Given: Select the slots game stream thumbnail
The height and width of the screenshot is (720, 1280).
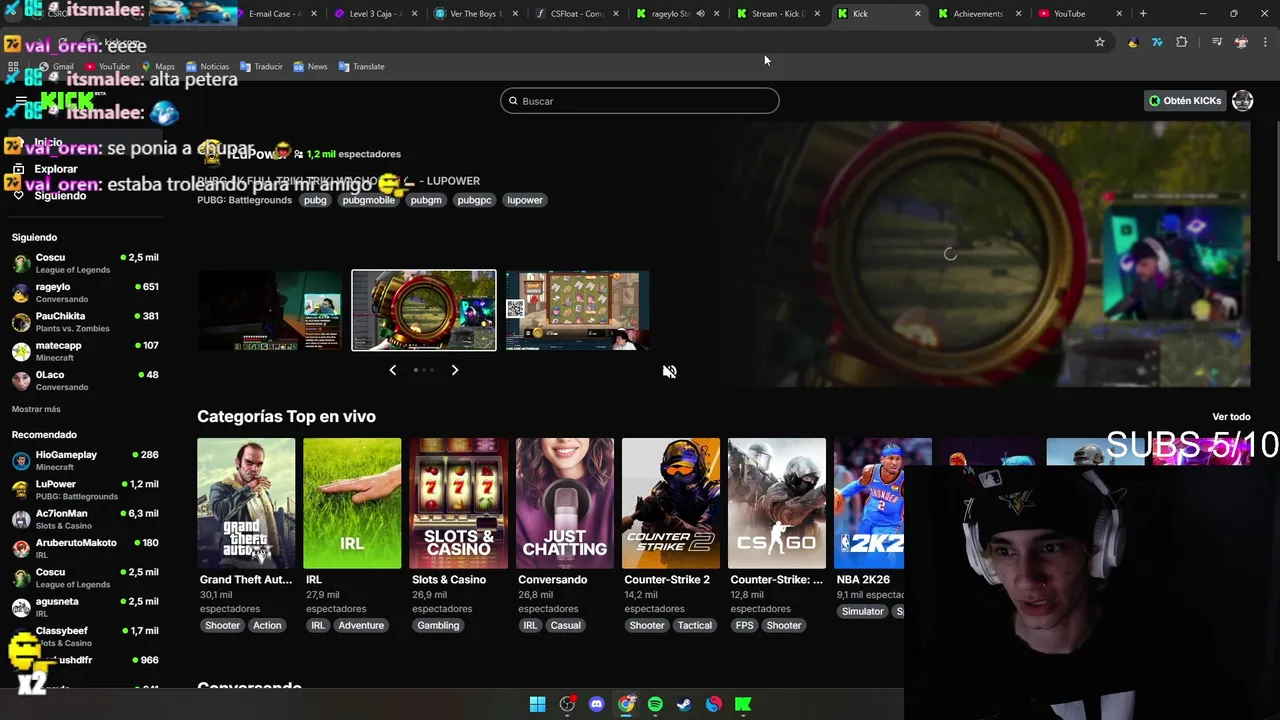Looking at the screenshot, I should [577, 311].
